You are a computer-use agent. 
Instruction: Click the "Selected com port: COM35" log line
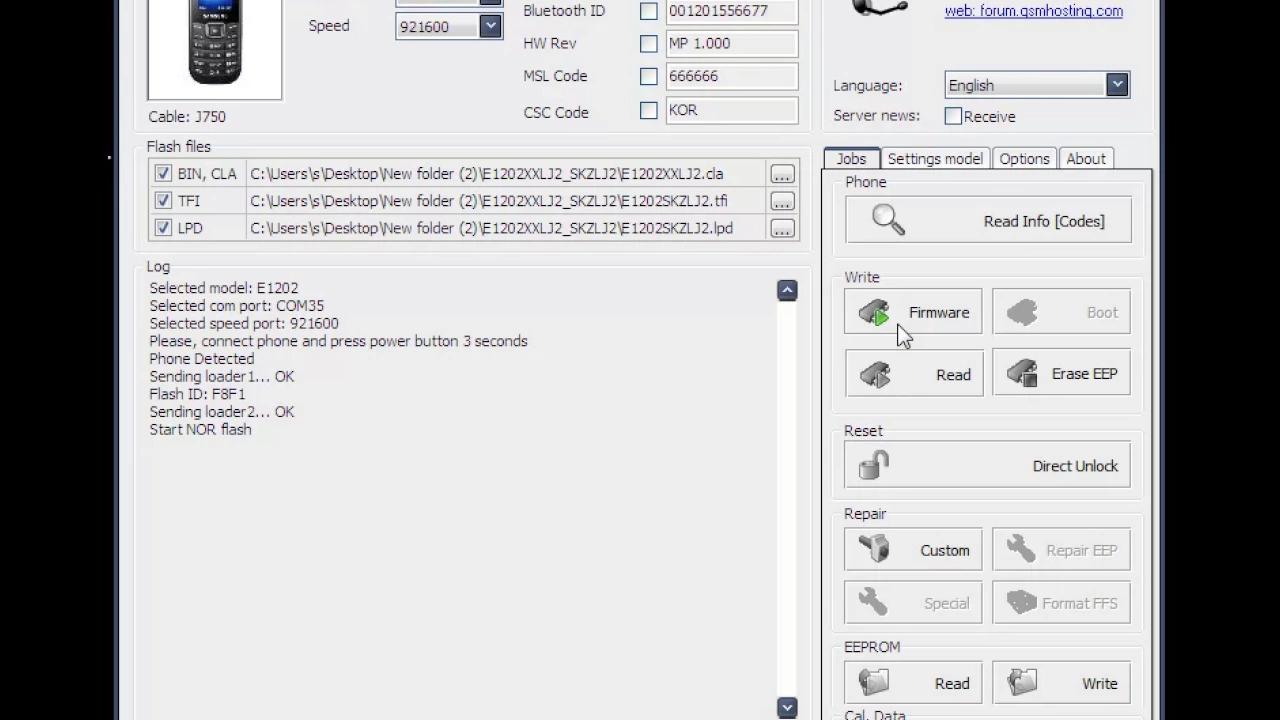(x=236, y=306)
